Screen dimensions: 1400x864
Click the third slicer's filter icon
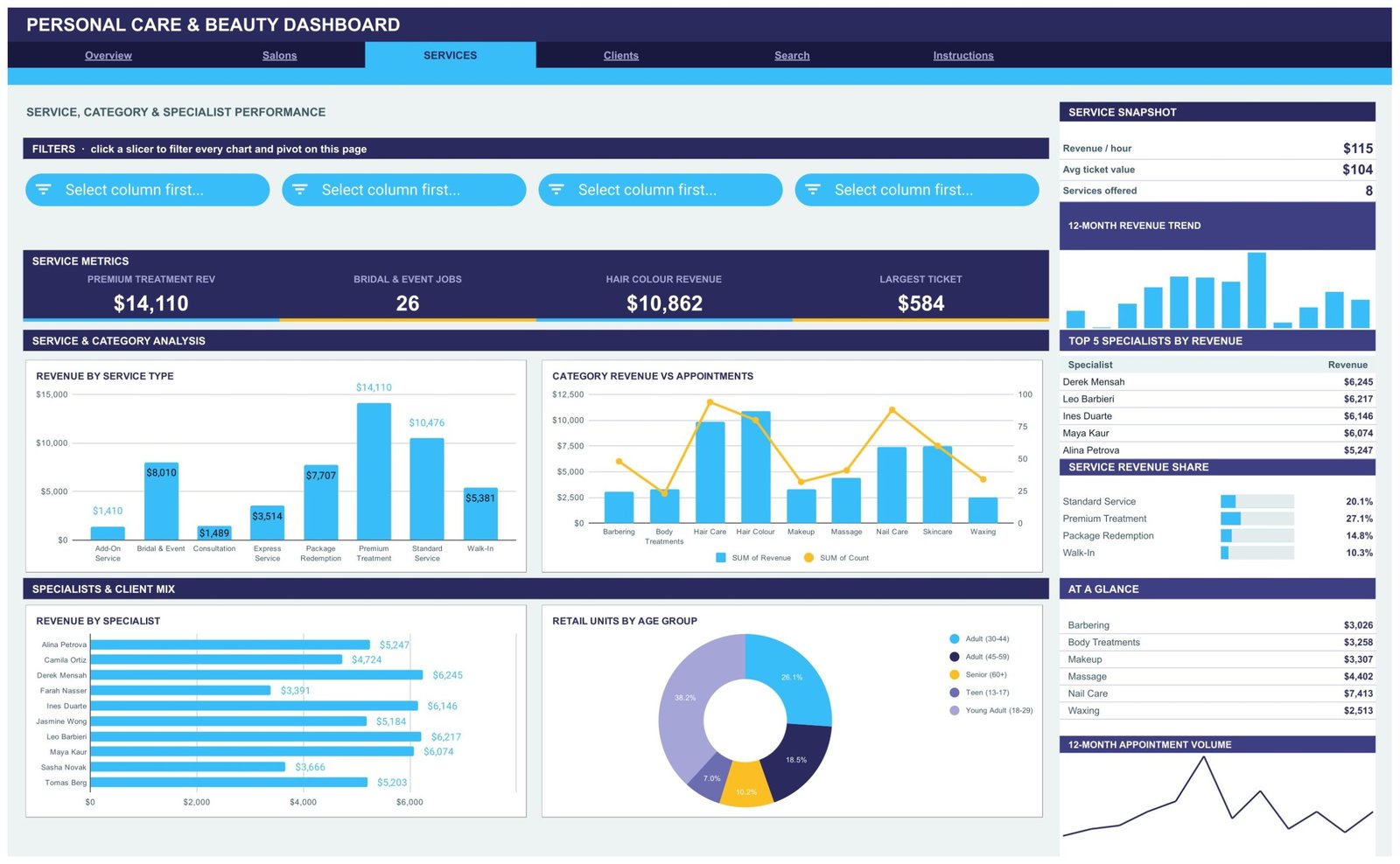[x=556, y=190]
